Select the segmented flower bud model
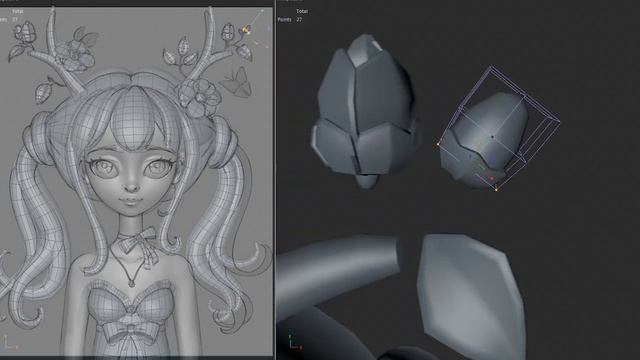Viewport: 640px width, 360px height. coord(364,111)
